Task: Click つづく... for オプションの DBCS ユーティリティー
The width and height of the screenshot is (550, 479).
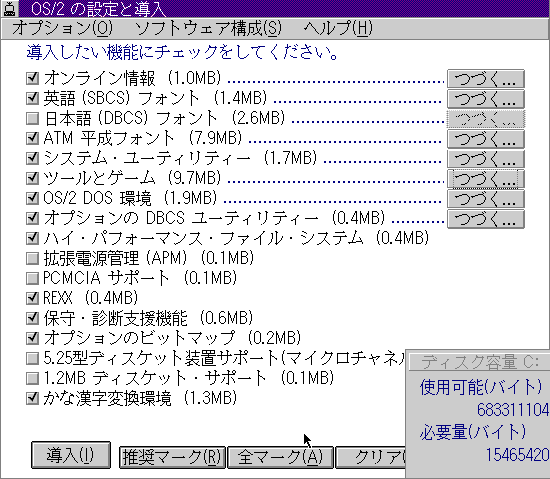Action: [486, 219]
